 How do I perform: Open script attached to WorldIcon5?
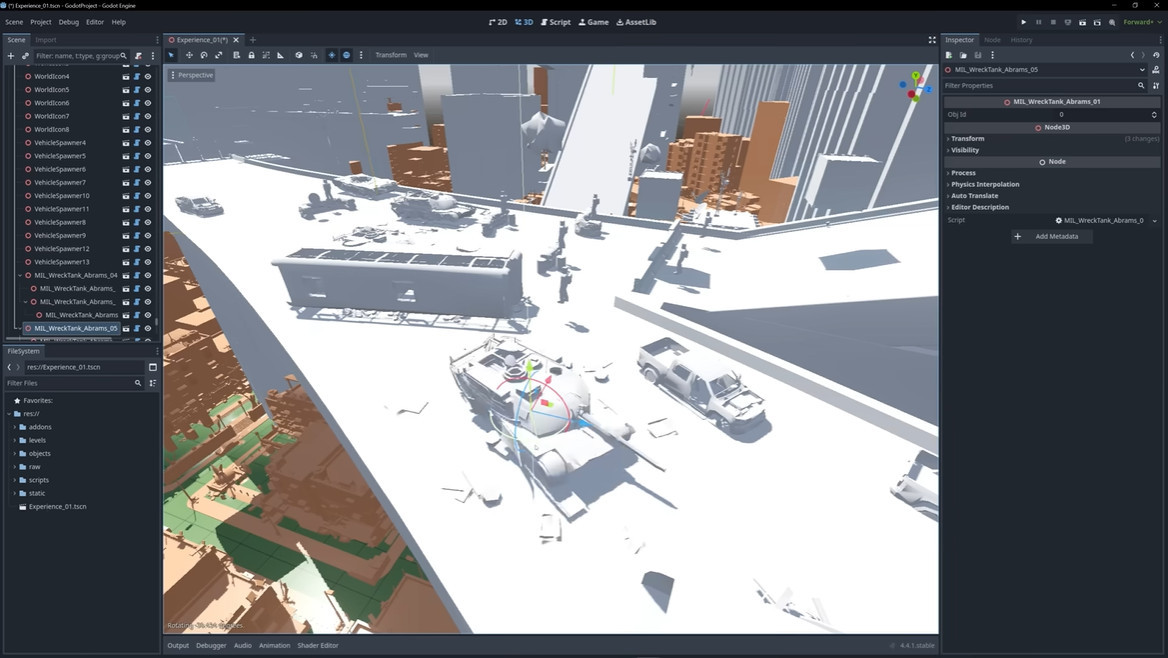click(137, 90)
